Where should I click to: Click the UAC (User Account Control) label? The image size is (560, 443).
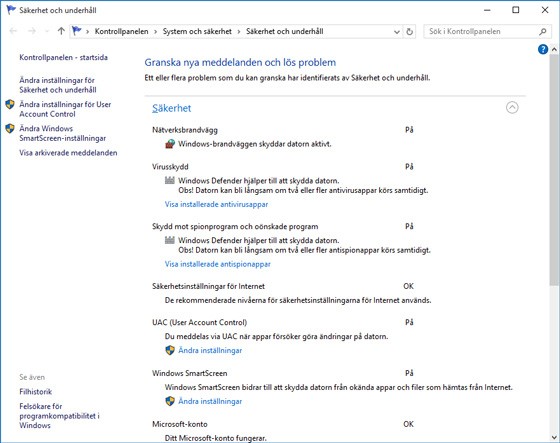point(199,322)
